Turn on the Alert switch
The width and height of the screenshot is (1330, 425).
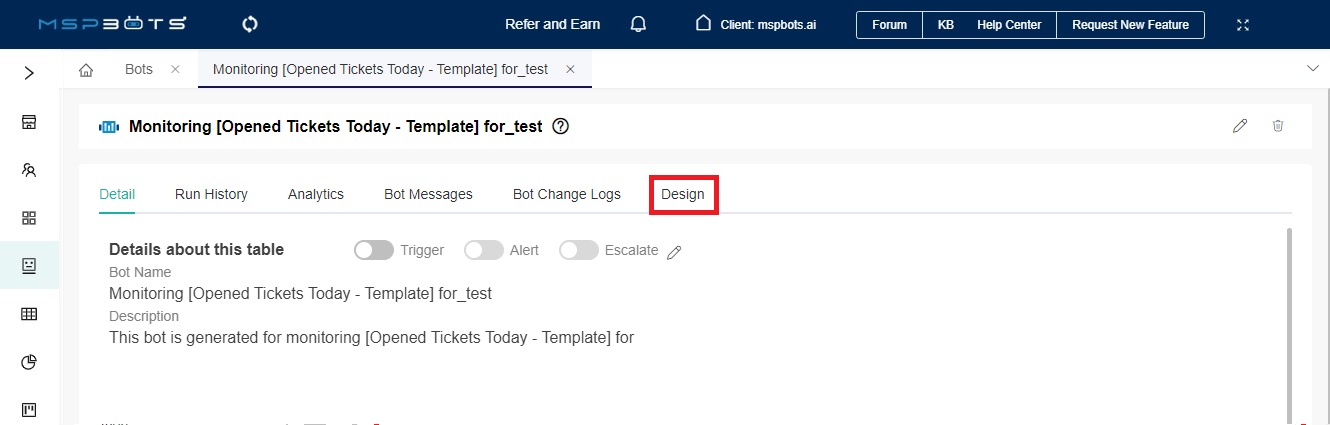click(483, 250)
